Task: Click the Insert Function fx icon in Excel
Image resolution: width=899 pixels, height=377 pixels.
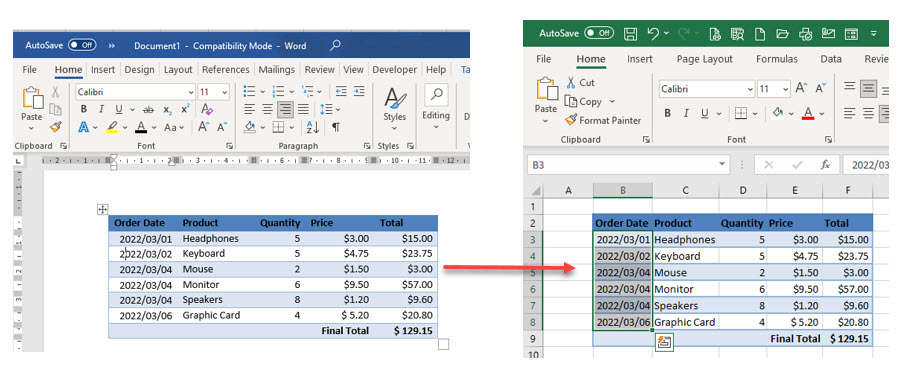Action: tap(825, 165)
